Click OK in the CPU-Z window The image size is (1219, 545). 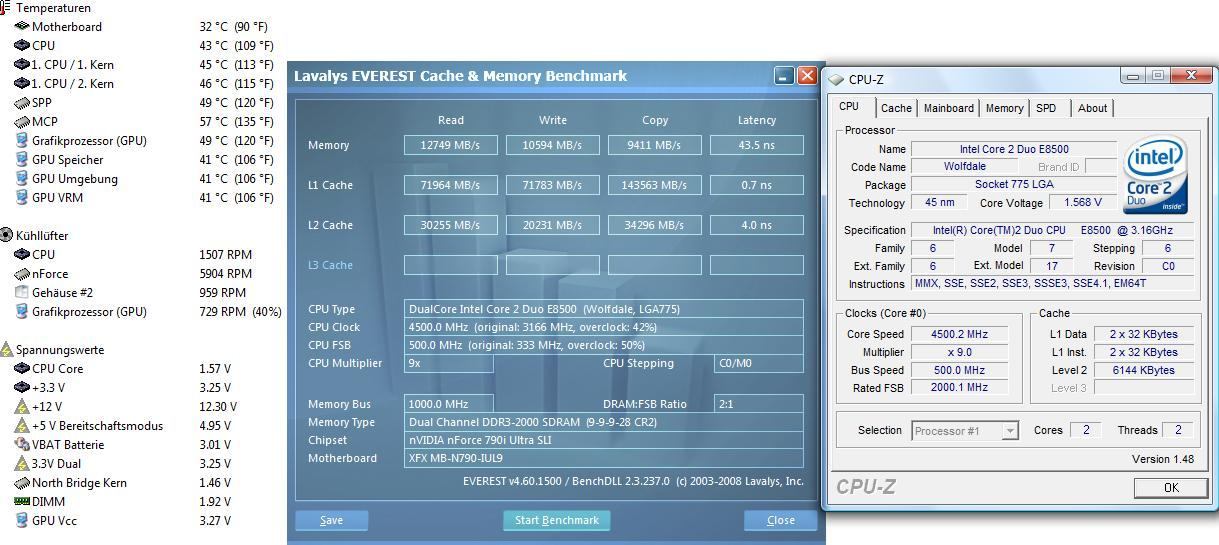[1170, 488]
